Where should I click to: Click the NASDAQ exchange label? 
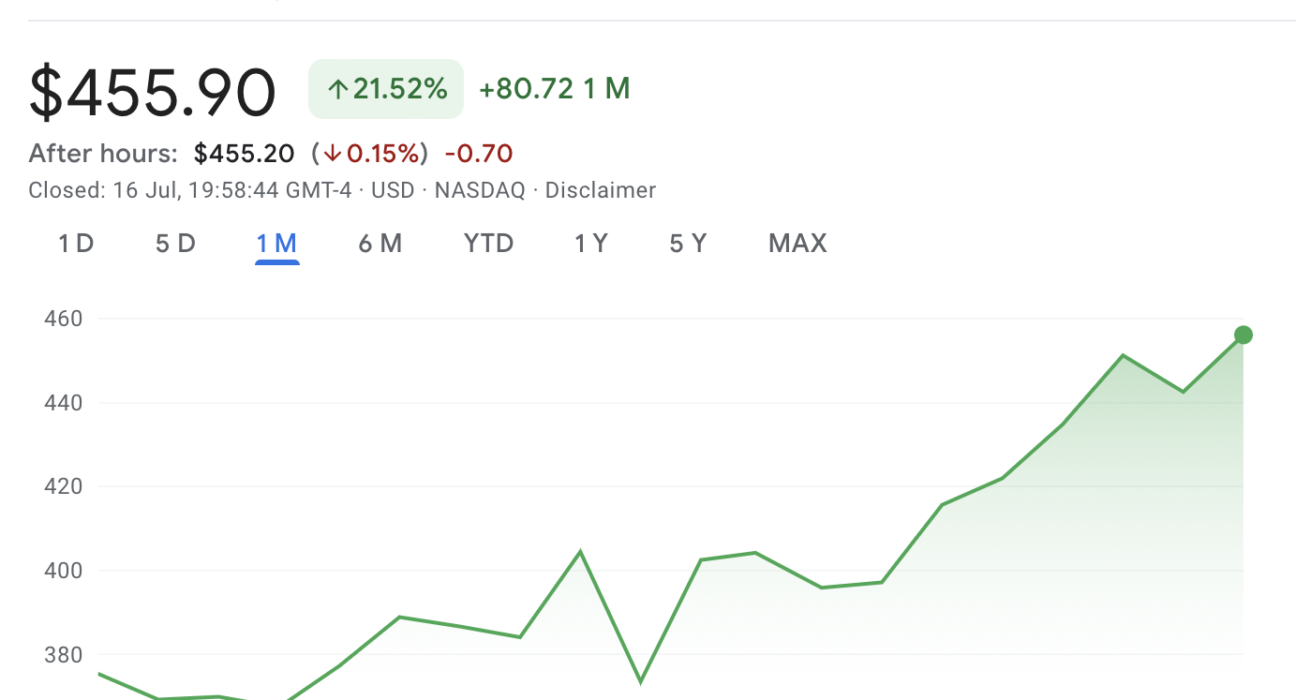click(x=479, y=190)
